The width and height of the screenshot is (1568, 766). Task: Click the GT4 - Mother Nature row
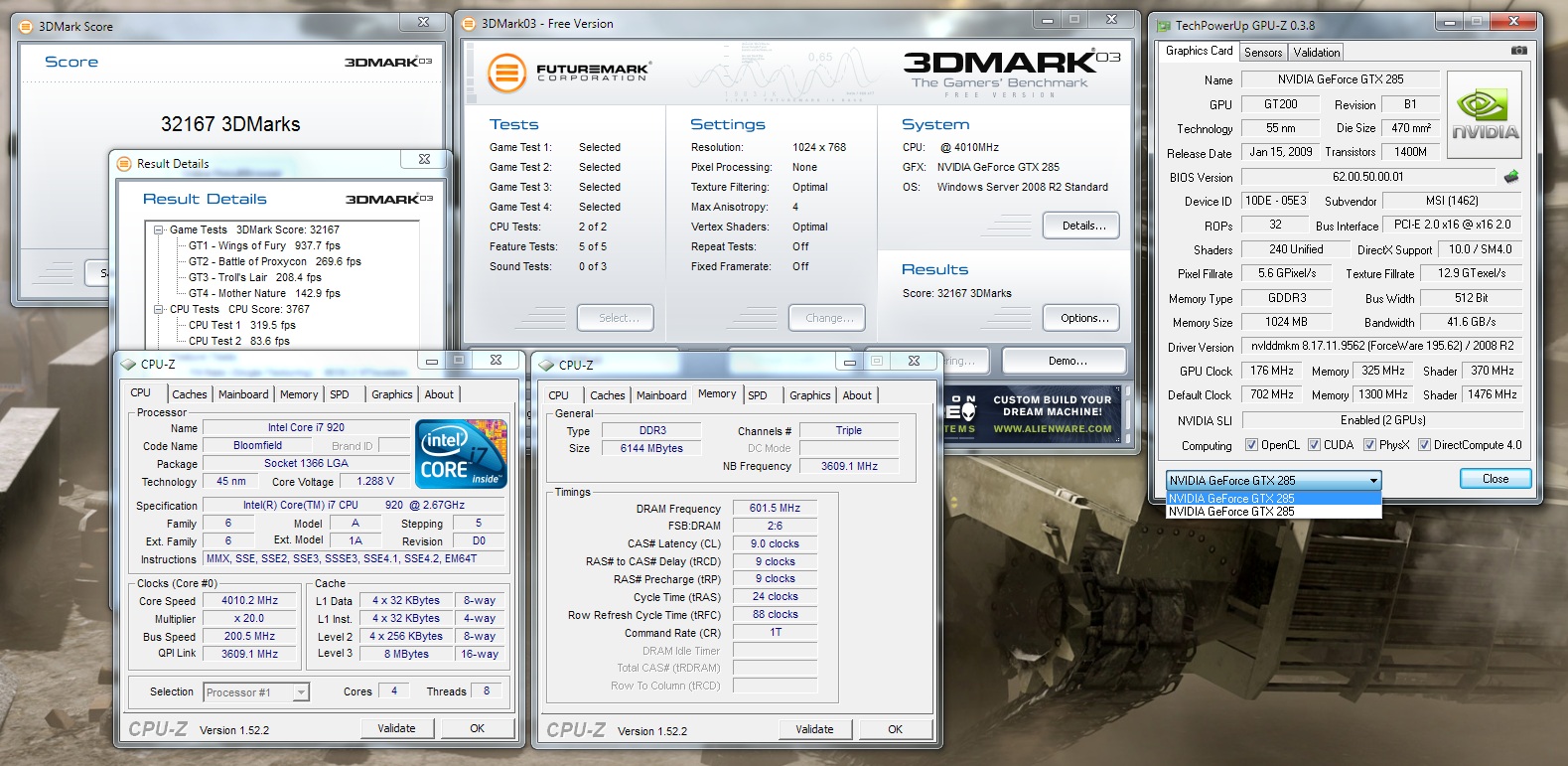coord(264,293)
